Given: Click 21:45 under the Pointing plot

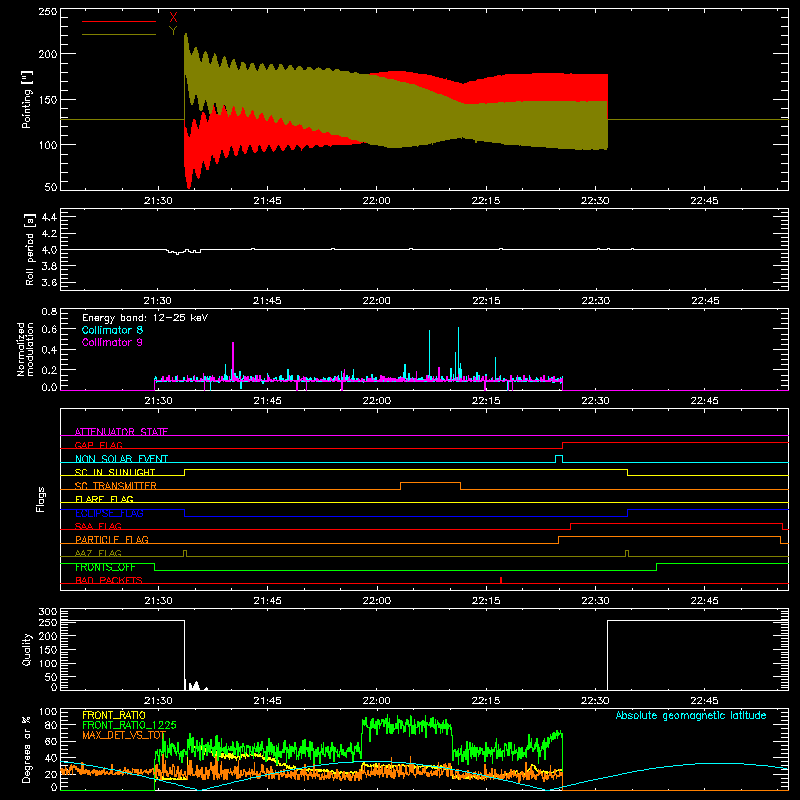Looking at the screenshot, I should (267, 201).
